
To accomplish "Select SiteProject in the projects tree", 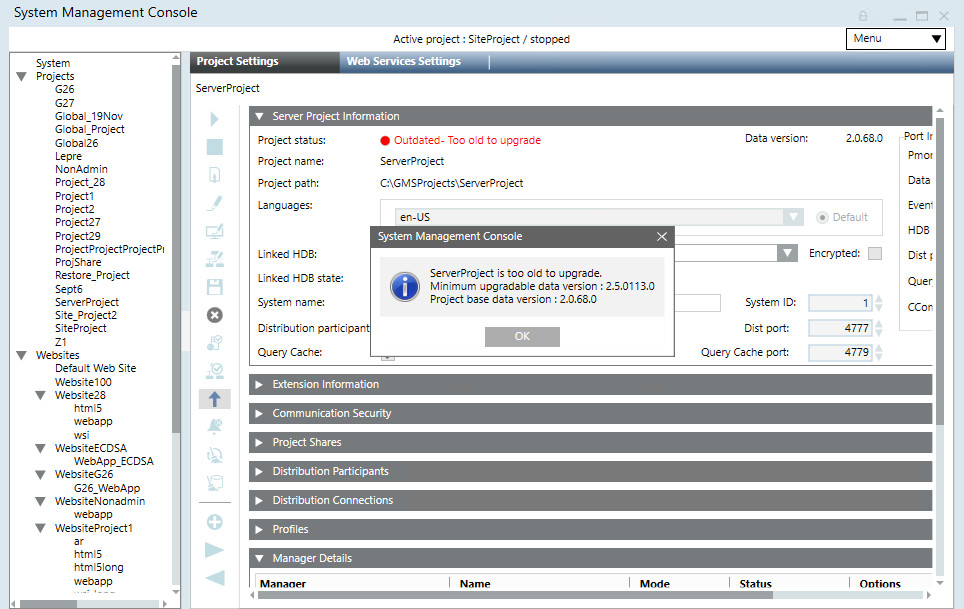I will 81,328.
